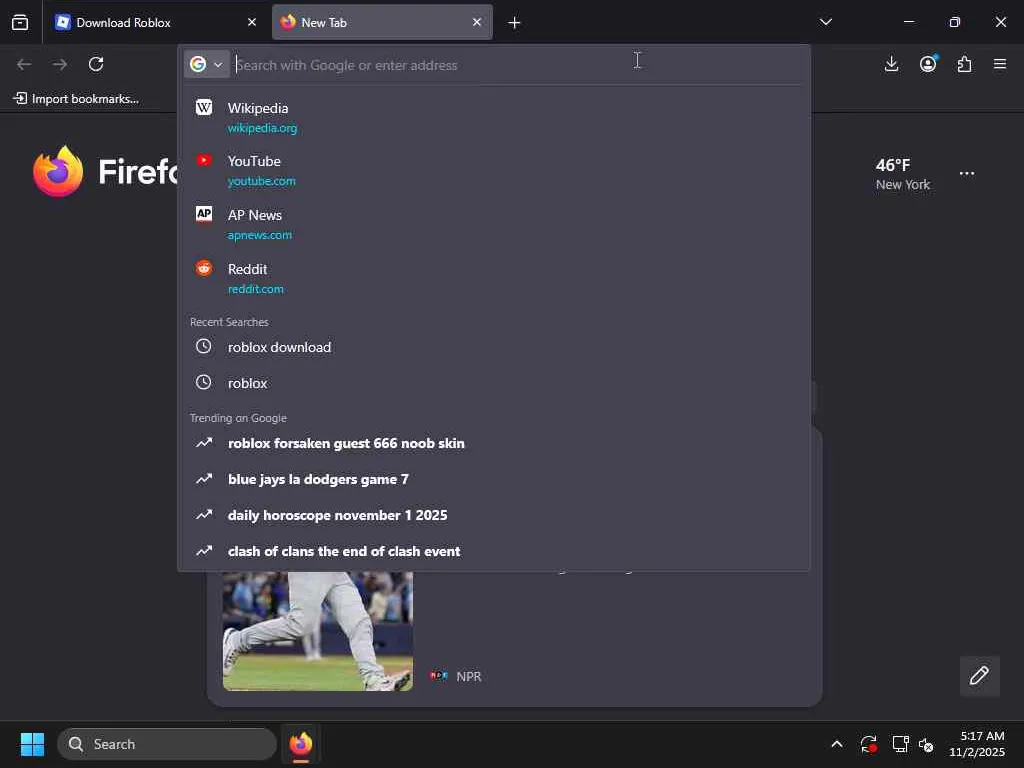
Task: Pick trending 'daily horoscope november 1 2025'
Action: pos(494,515)
